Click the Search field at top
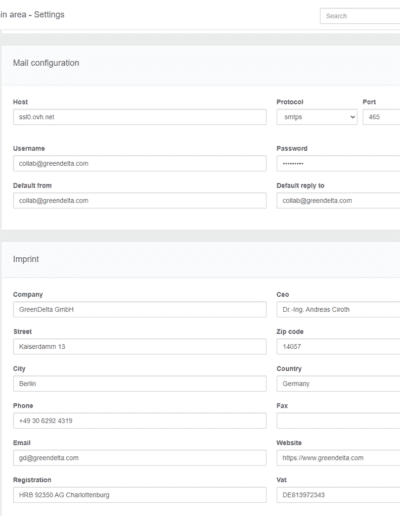 tap(360, 16)
